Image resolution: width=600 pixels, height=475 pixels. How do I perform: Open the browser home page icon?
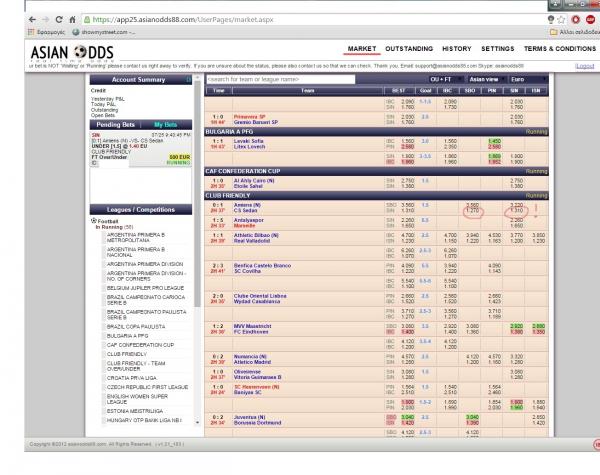[72, 20]
